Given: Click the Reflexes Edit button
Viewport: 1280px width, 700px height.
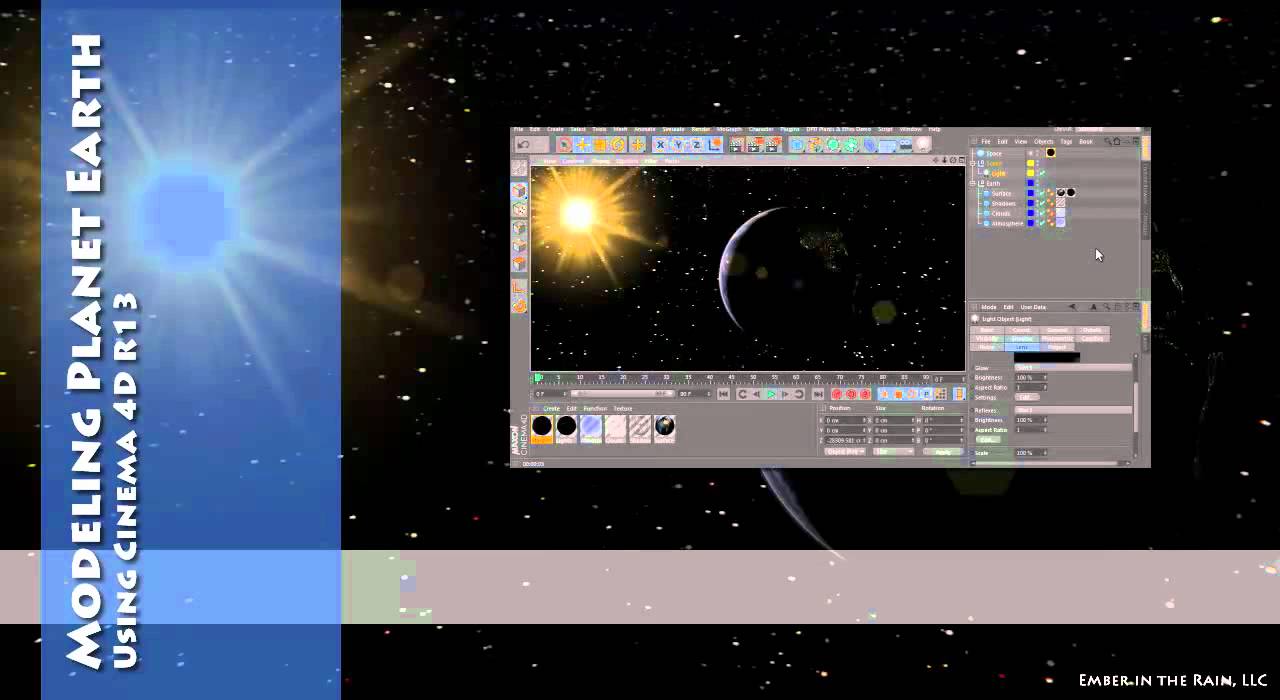Looking at the screenshot, I should pos(988,440).
